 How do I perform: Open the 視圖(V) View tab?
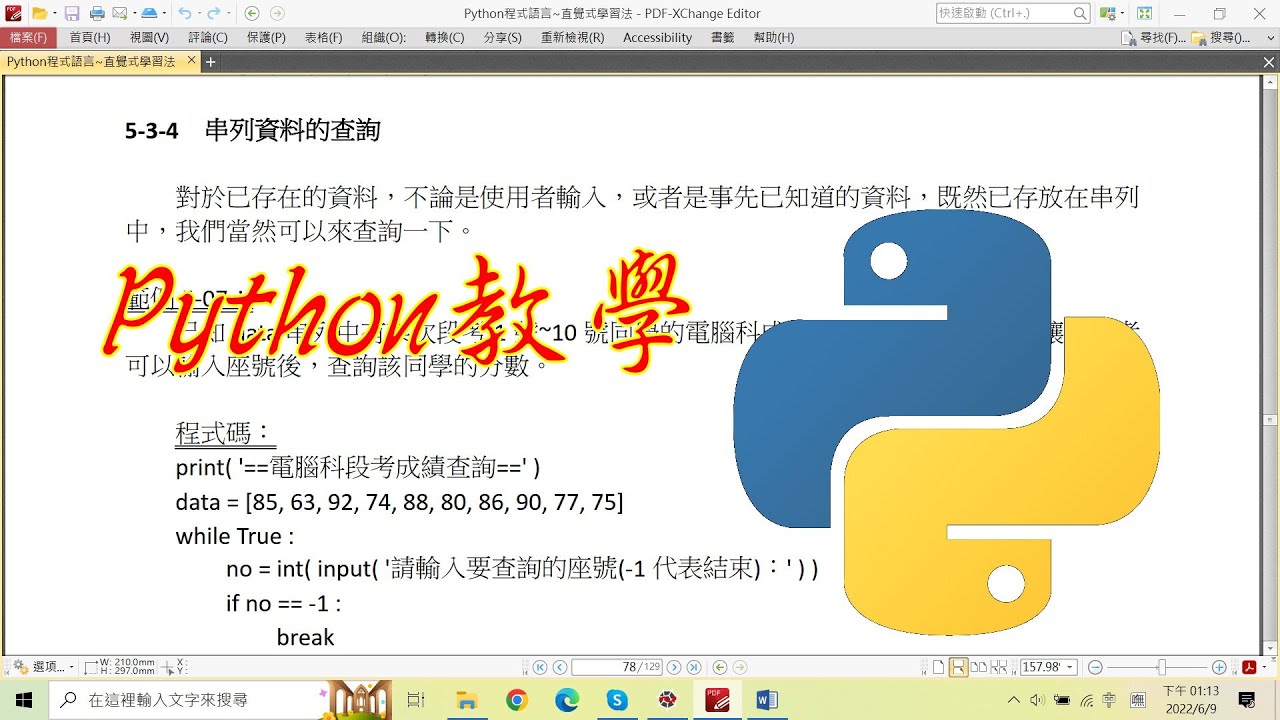149,38
